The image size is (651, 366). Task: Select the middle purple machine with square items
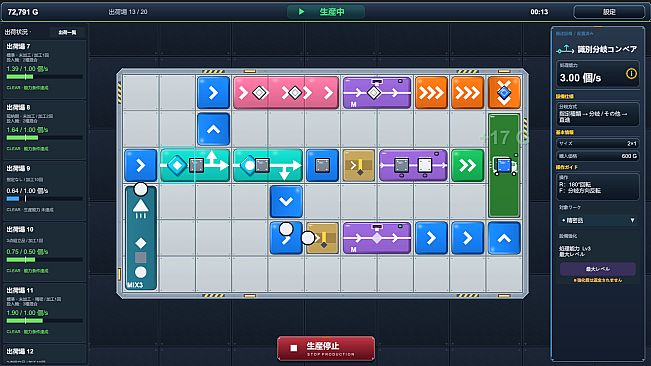[413, 166]
